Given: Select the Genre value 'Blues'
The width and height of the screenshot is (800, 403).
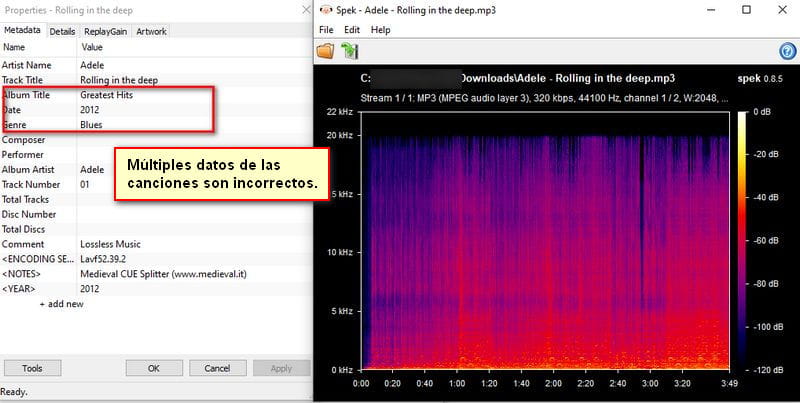Looking at the screenshot, I should (x=91, y=124).
